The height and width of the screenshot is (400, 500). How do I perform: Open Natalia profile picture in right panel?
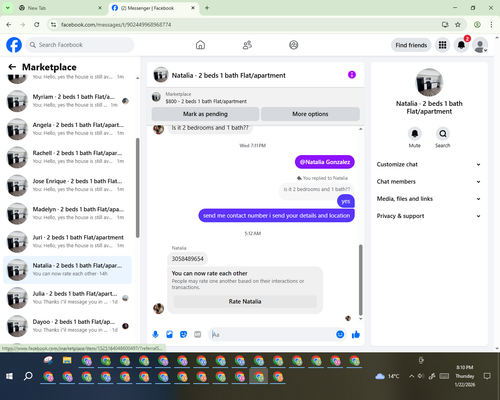(x=429, y=82)
